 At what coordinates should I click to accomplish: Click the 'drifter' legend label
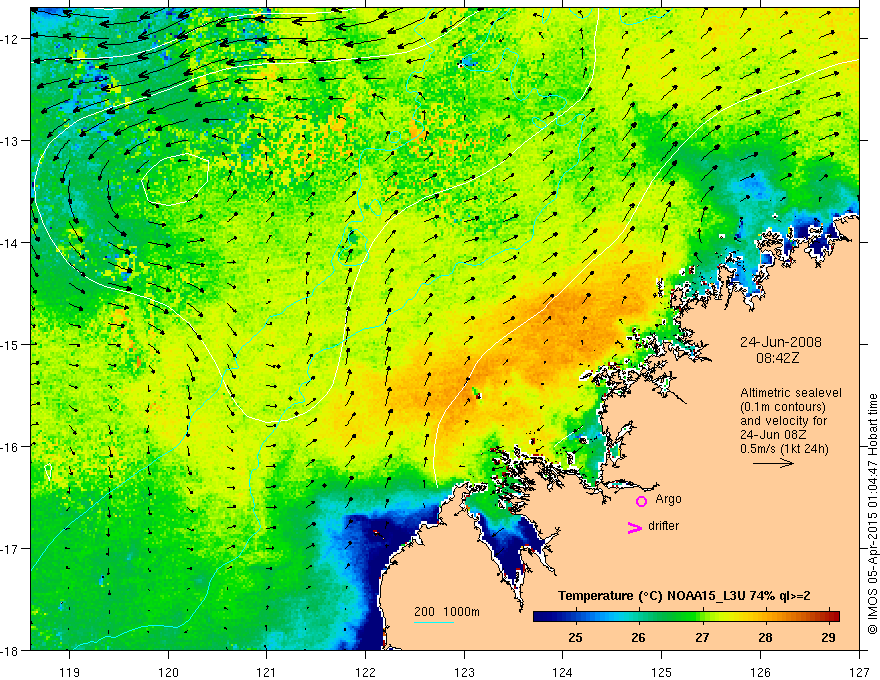[663, 526]
